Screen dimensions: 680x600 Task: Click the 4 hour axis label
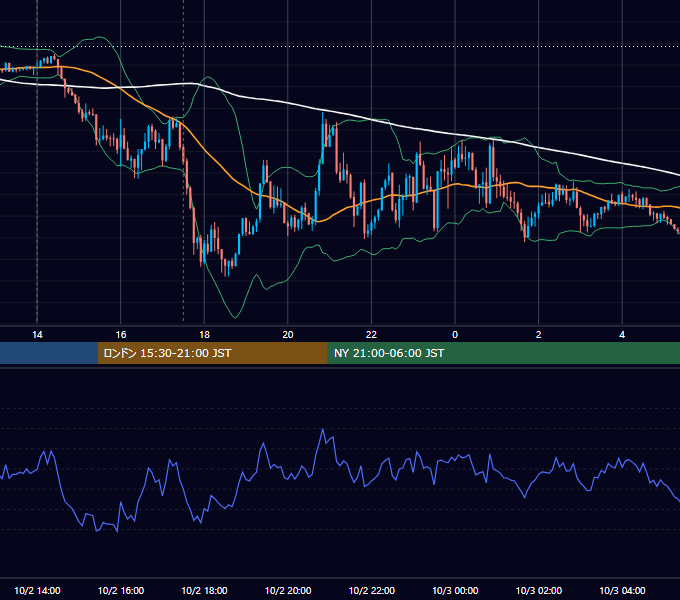pyautogui.click(x=622, y=335)
